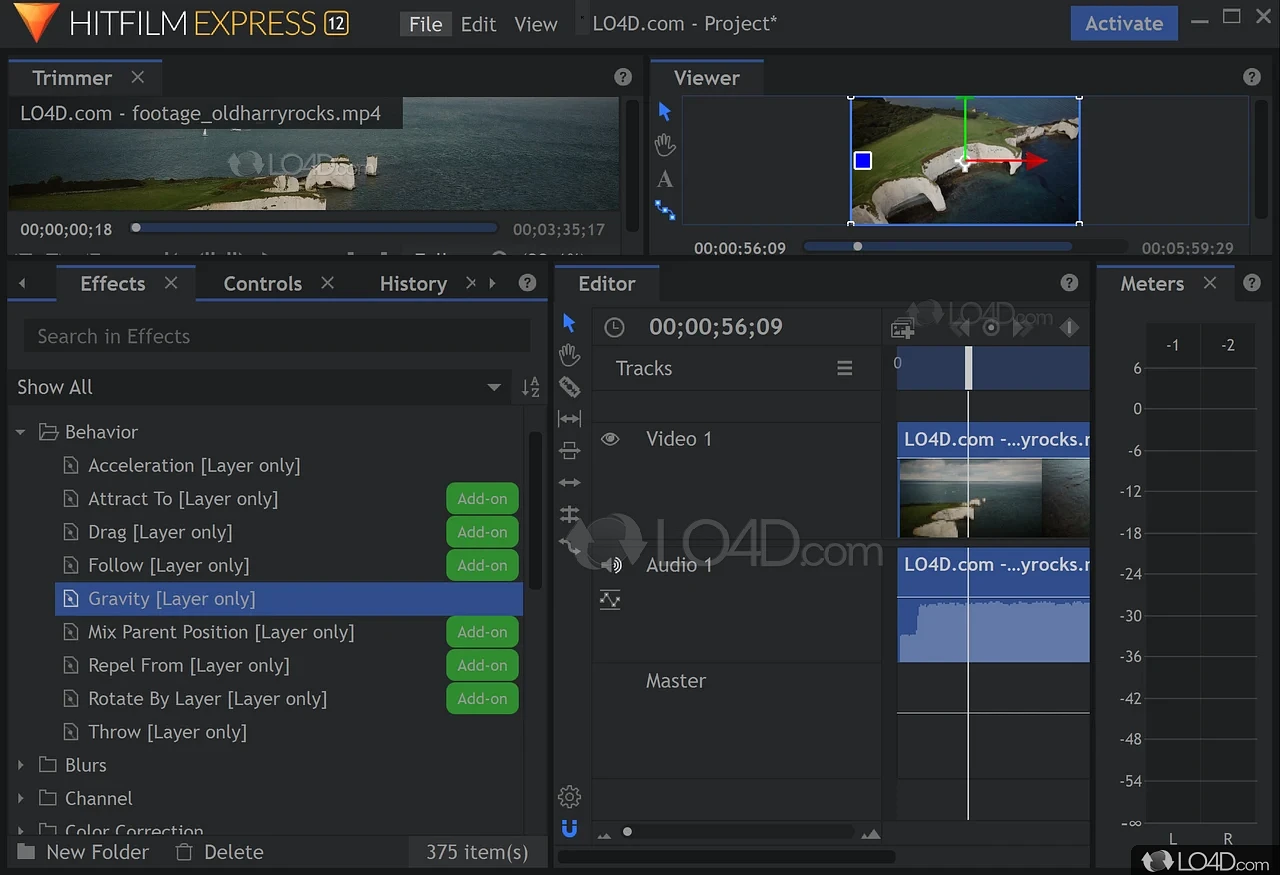Expand the Blurs folder
1280x875 pixels.
pyautogui.click(x=21, y=765)
